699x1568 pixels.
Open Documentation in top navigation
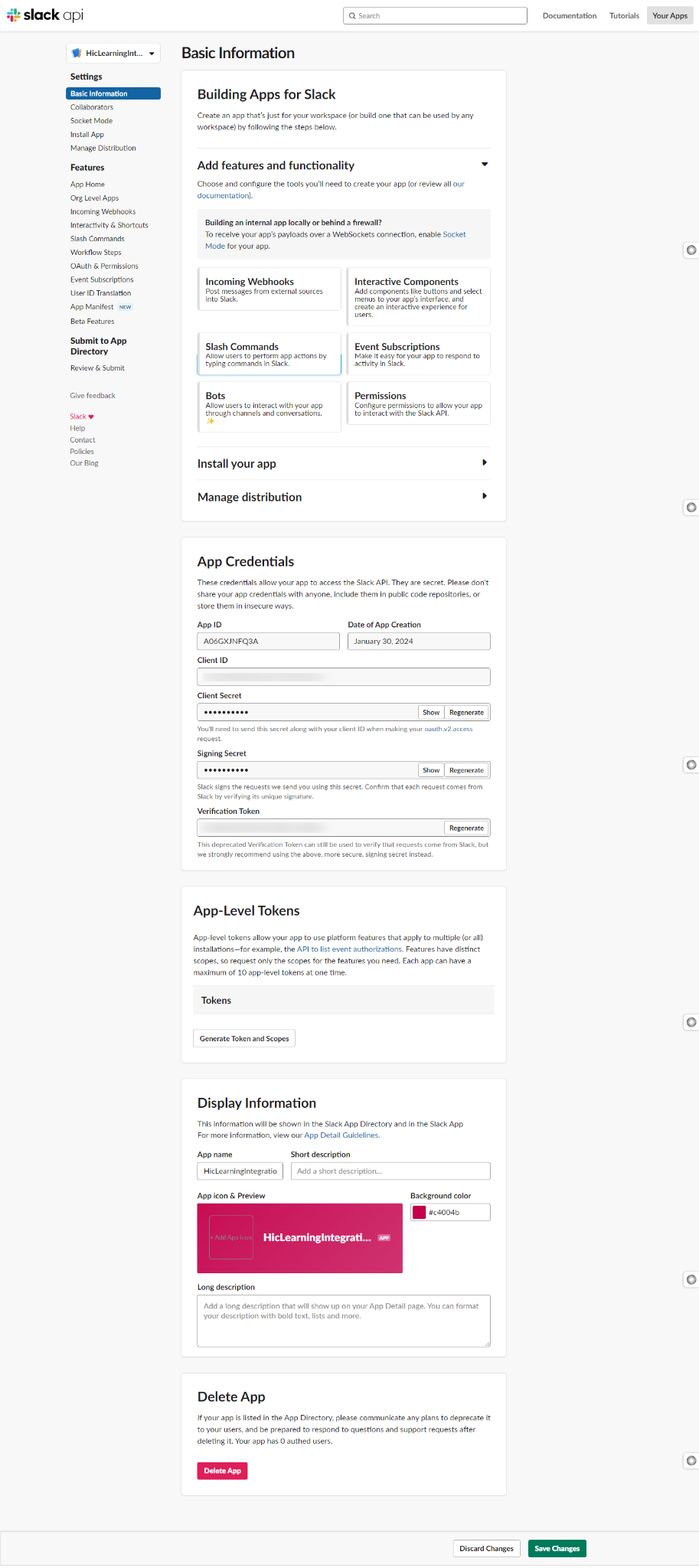[570, 15]
